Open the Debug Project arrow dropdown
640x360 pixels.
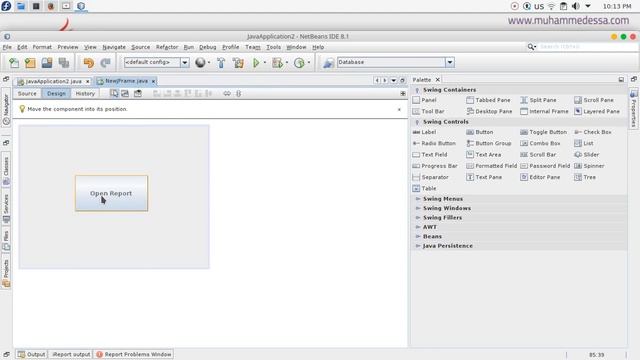tap(287, 62)
